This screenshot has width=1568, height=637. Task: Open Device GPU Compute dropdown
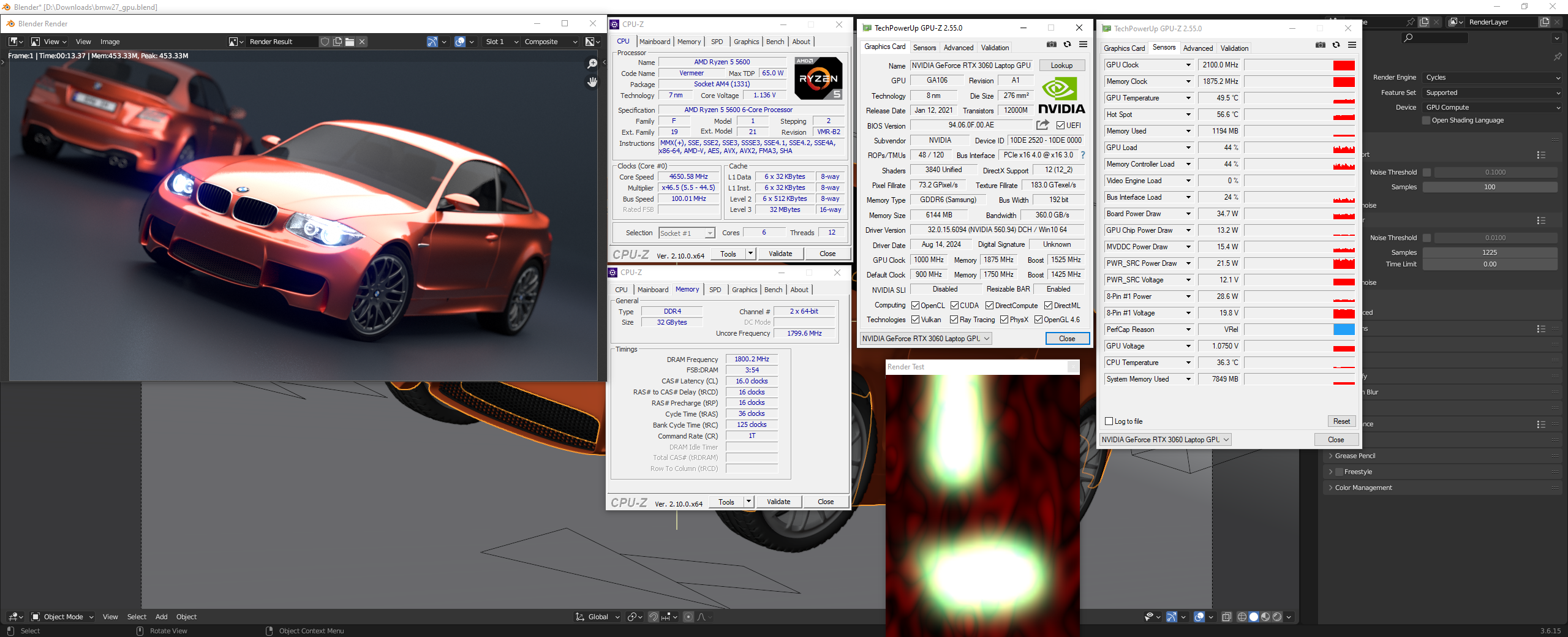point(1493,108)
